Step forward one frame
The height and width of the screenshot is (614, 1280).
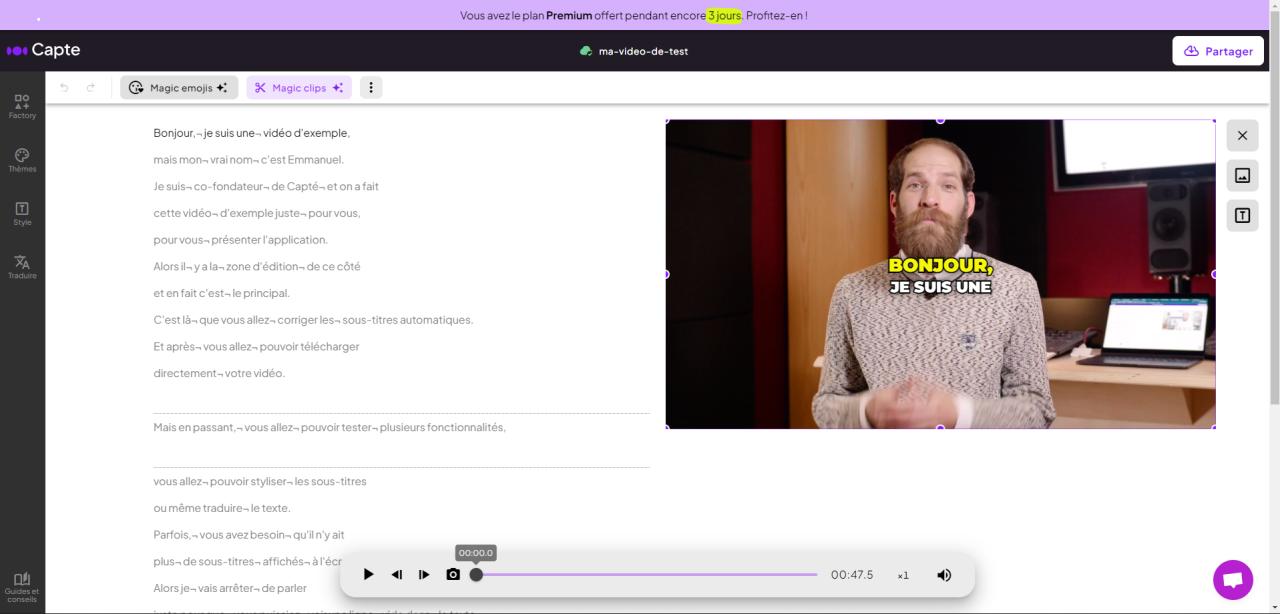pyautogui.click(x=424, y=575)
